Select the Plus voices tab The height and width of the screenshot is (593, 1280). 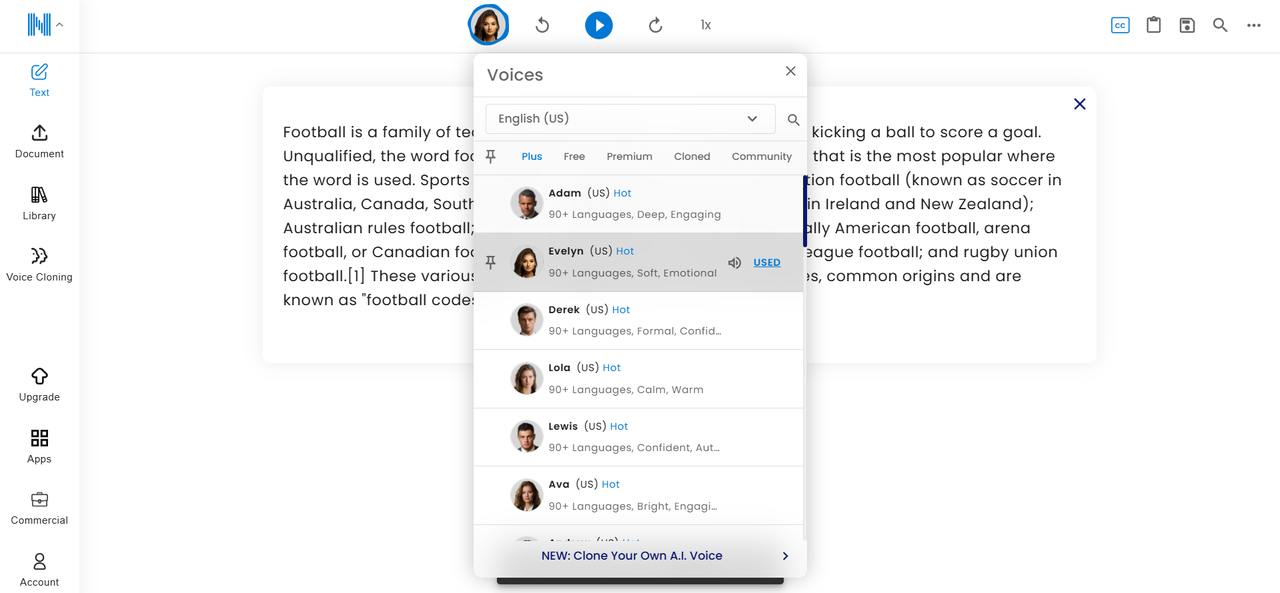click(532, 156)
